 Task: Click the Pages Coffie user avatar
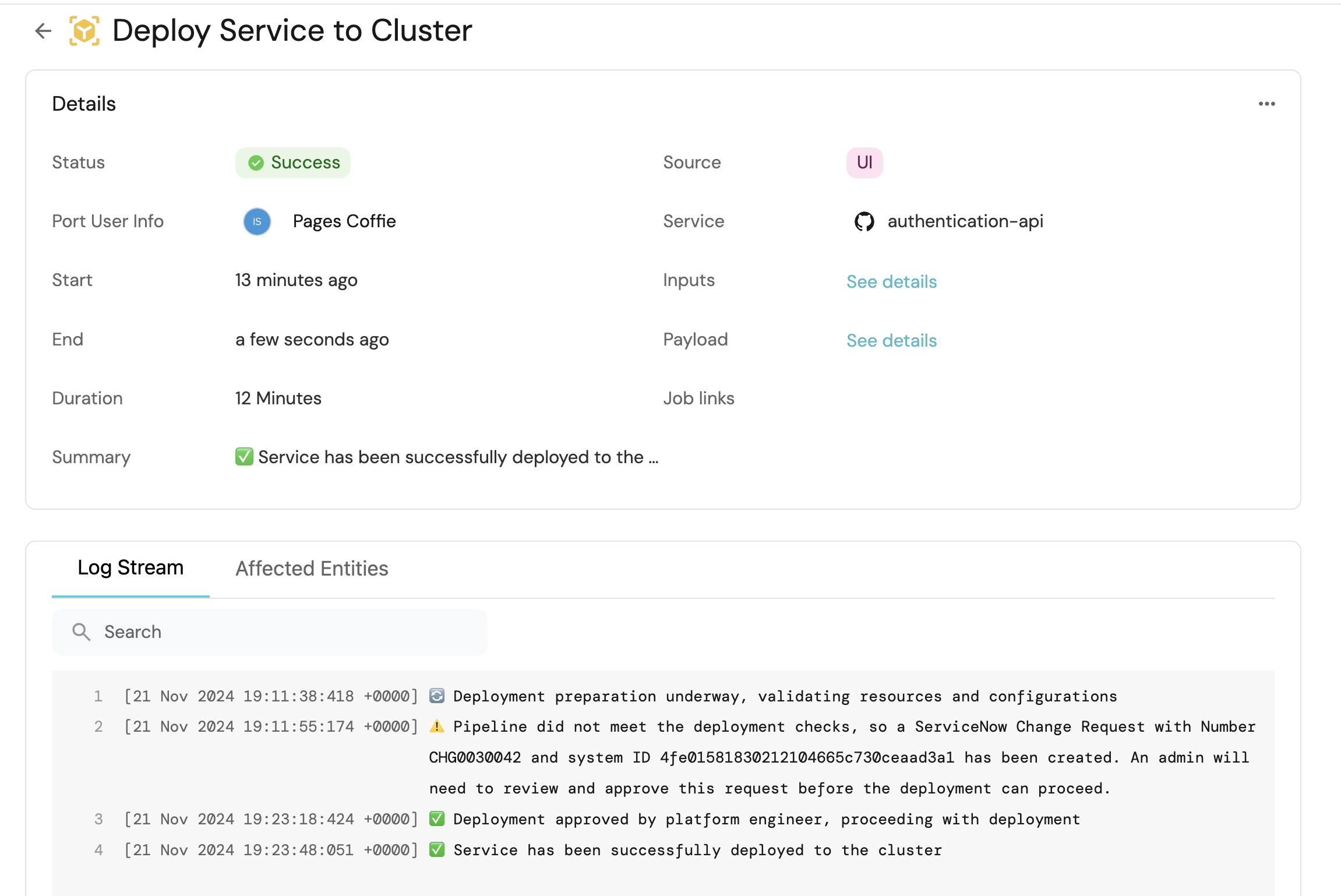point(257,221)
